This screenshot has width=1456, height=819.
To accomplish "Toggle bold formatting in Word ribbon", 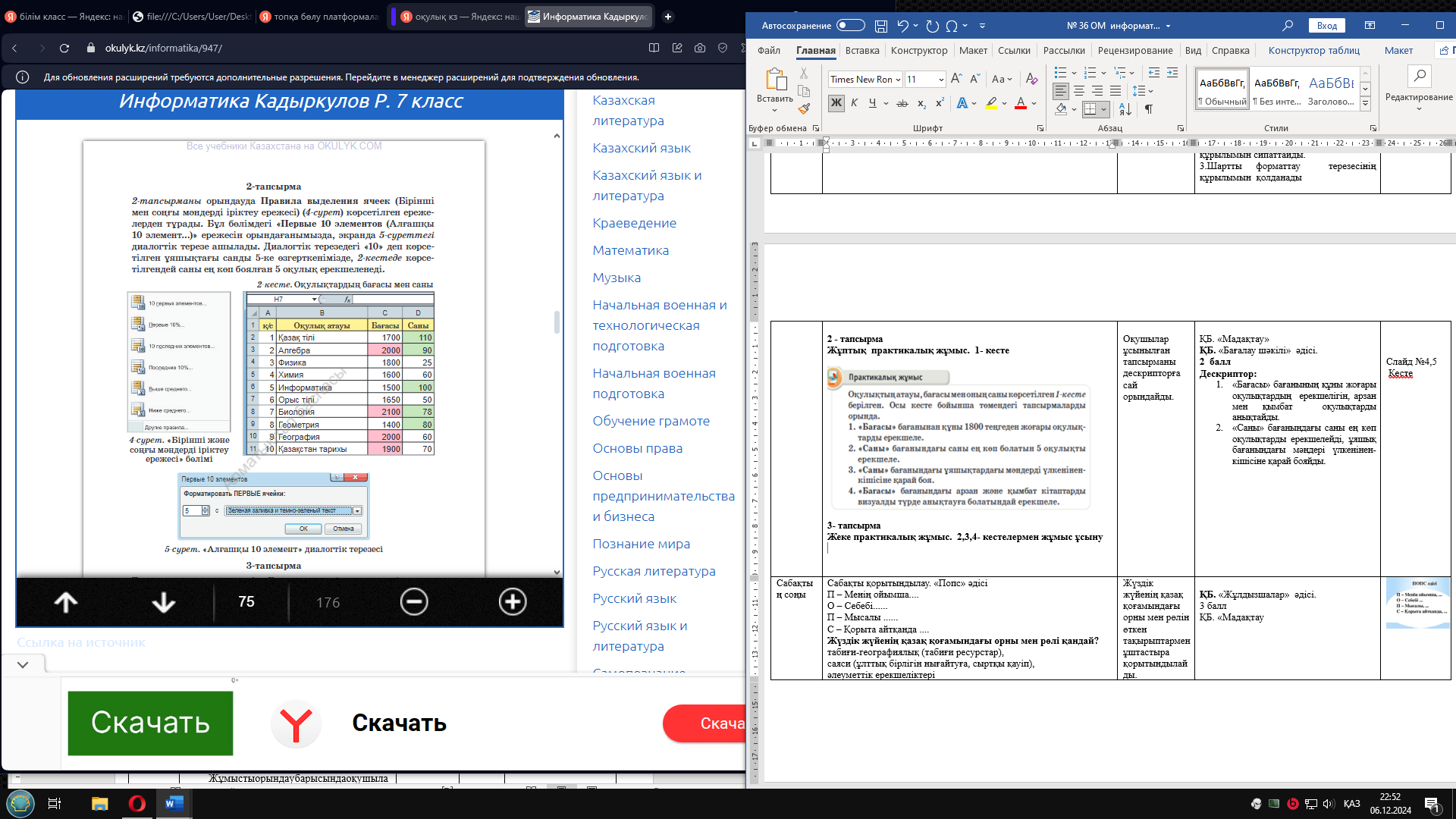I will (x=836, y=103).
